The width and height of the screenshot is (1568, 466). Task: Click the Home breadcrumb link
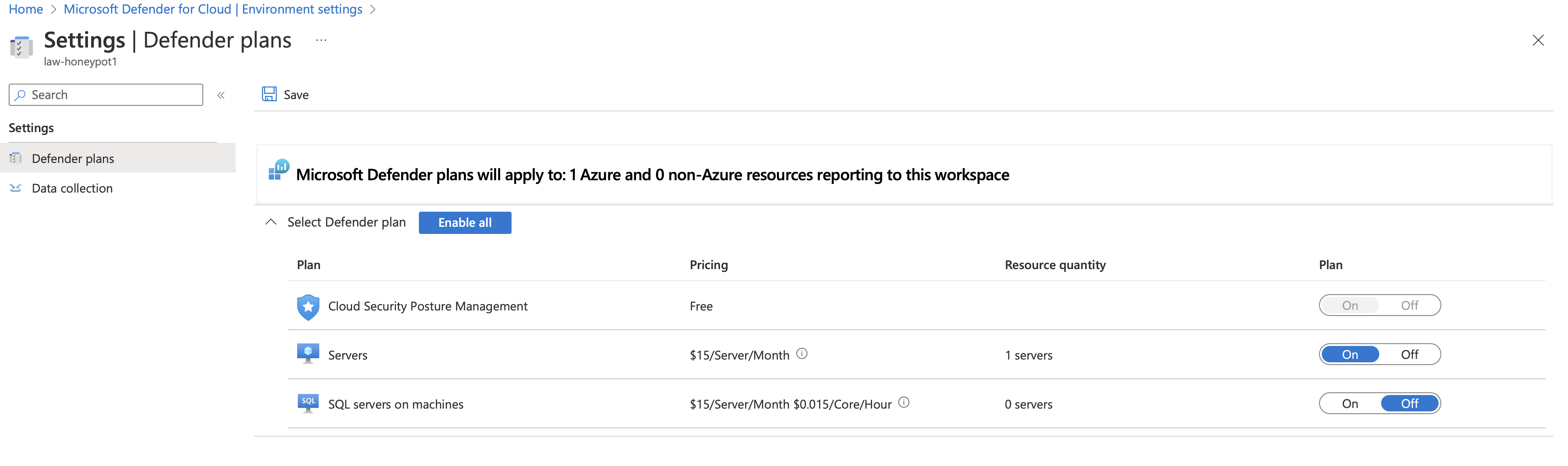click(26, 9)
